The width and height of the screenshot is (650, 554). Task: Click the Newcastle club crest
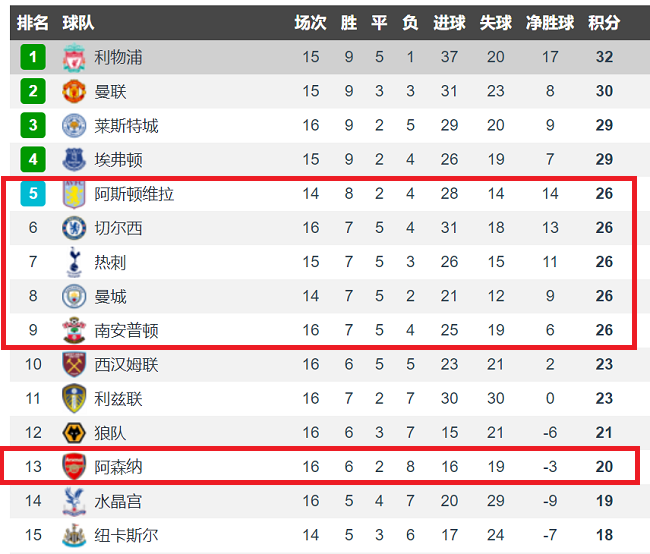point(74,535)
